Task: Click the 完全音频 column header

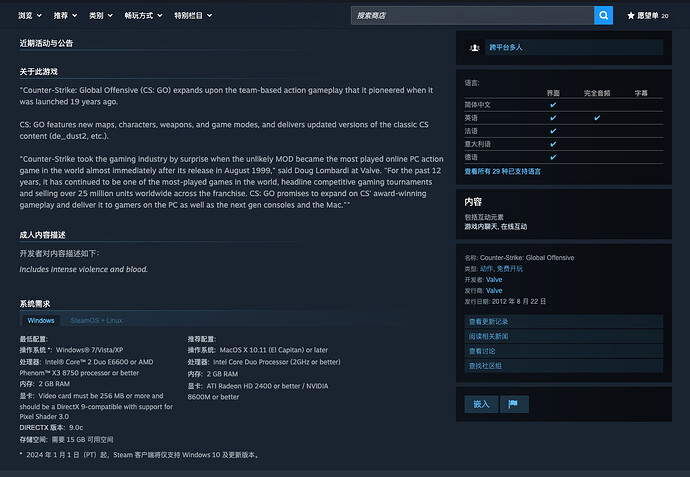Action: coord(597,93)
